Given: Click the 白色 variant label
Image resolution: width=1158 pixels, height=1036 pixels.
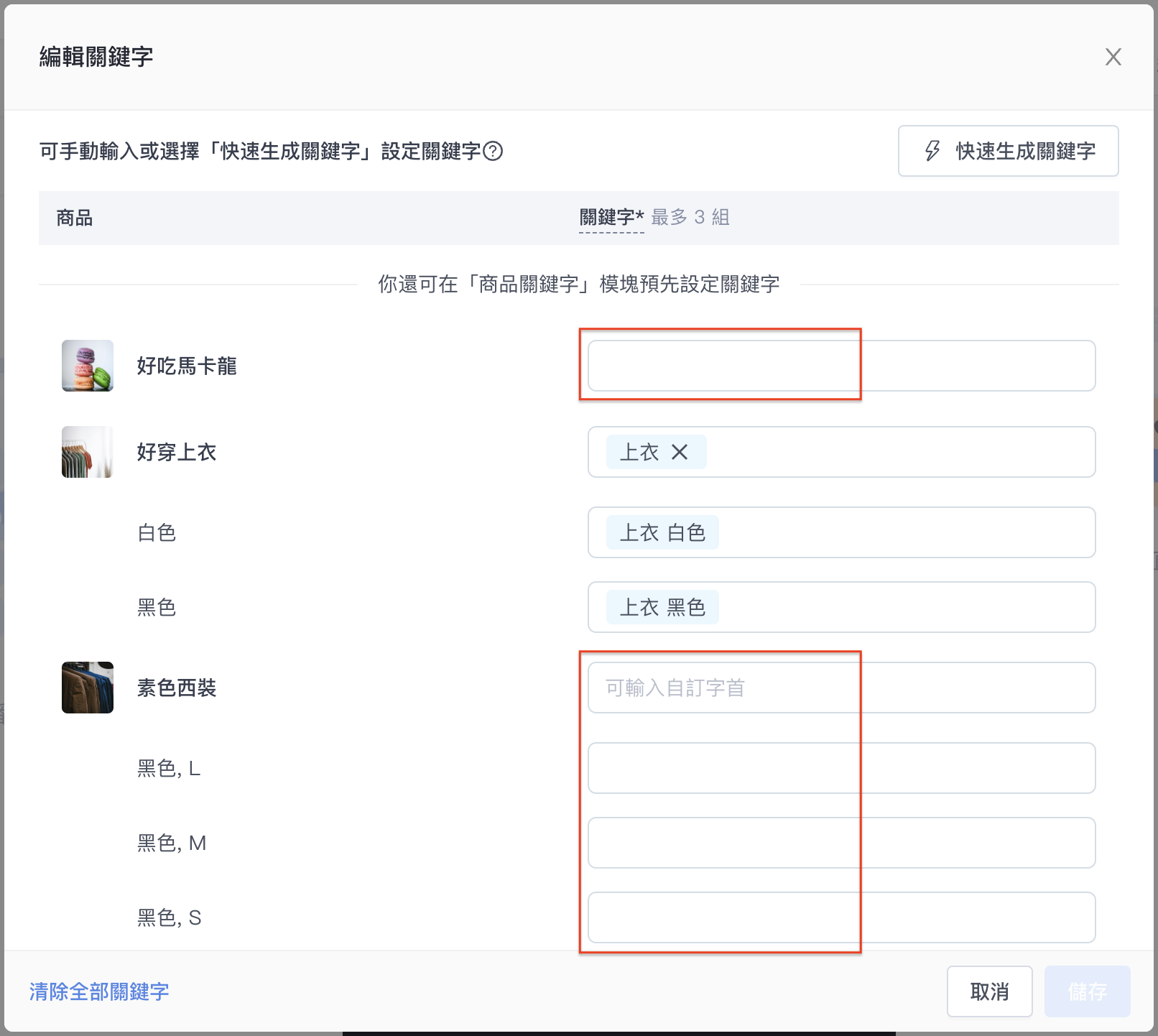Looking at the screenshot, I should 157,532.
